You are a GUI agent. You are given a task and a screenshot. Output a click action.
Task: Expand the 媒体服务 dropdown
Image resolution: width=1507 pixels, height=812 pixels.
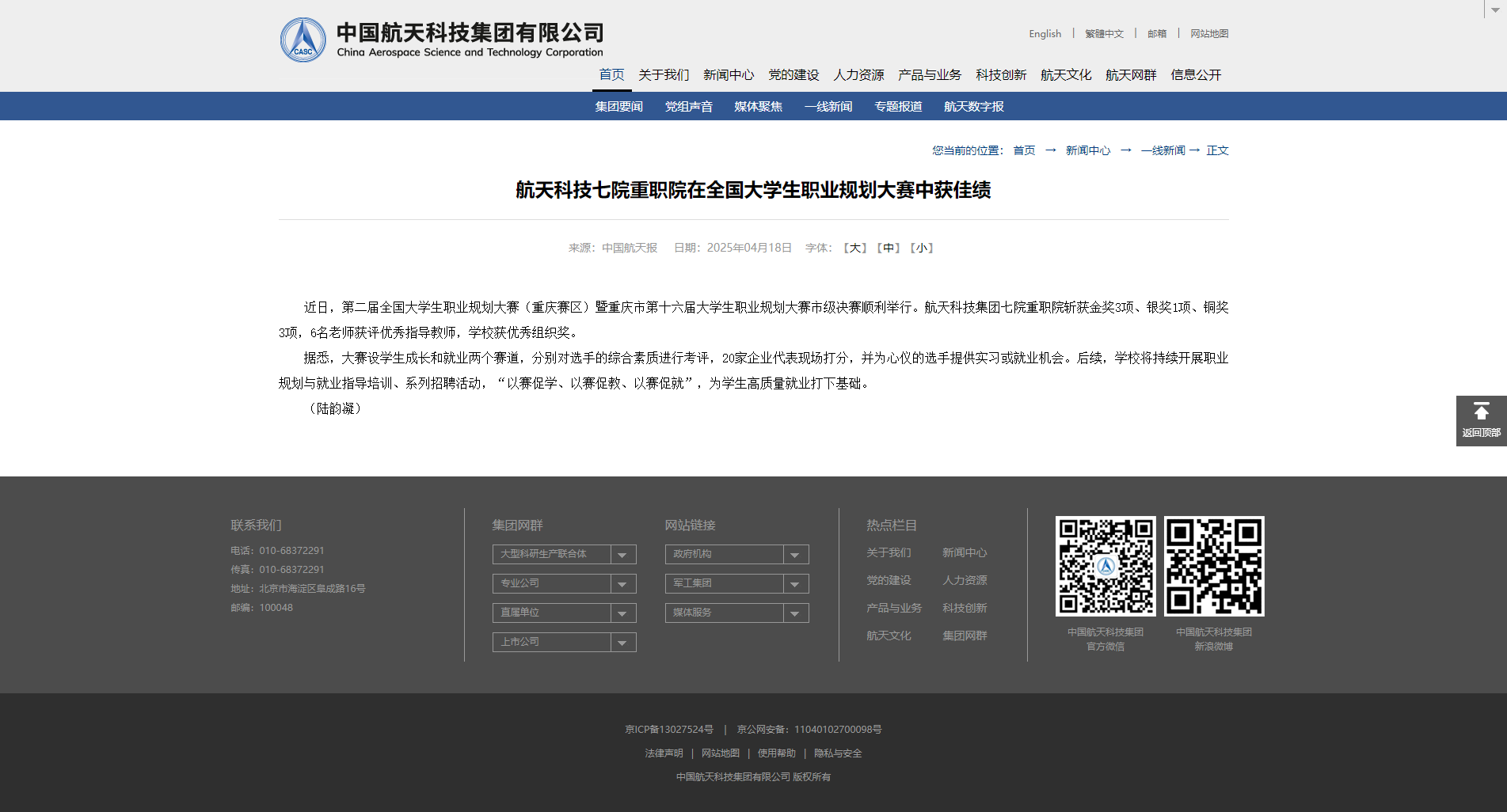point(736,613)
